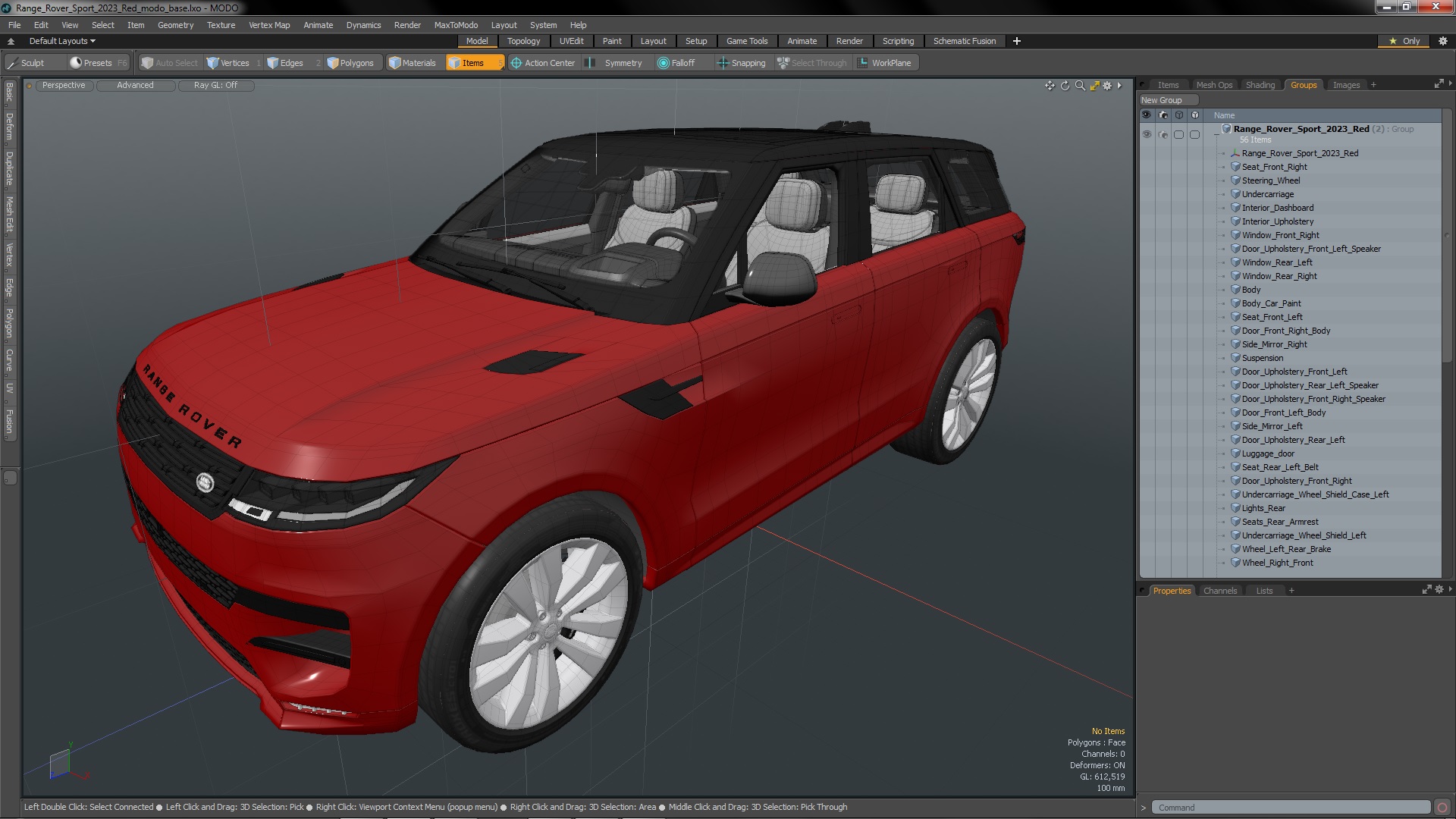
Task: Click the red record button beside Command
Action: coord(1442,808)
